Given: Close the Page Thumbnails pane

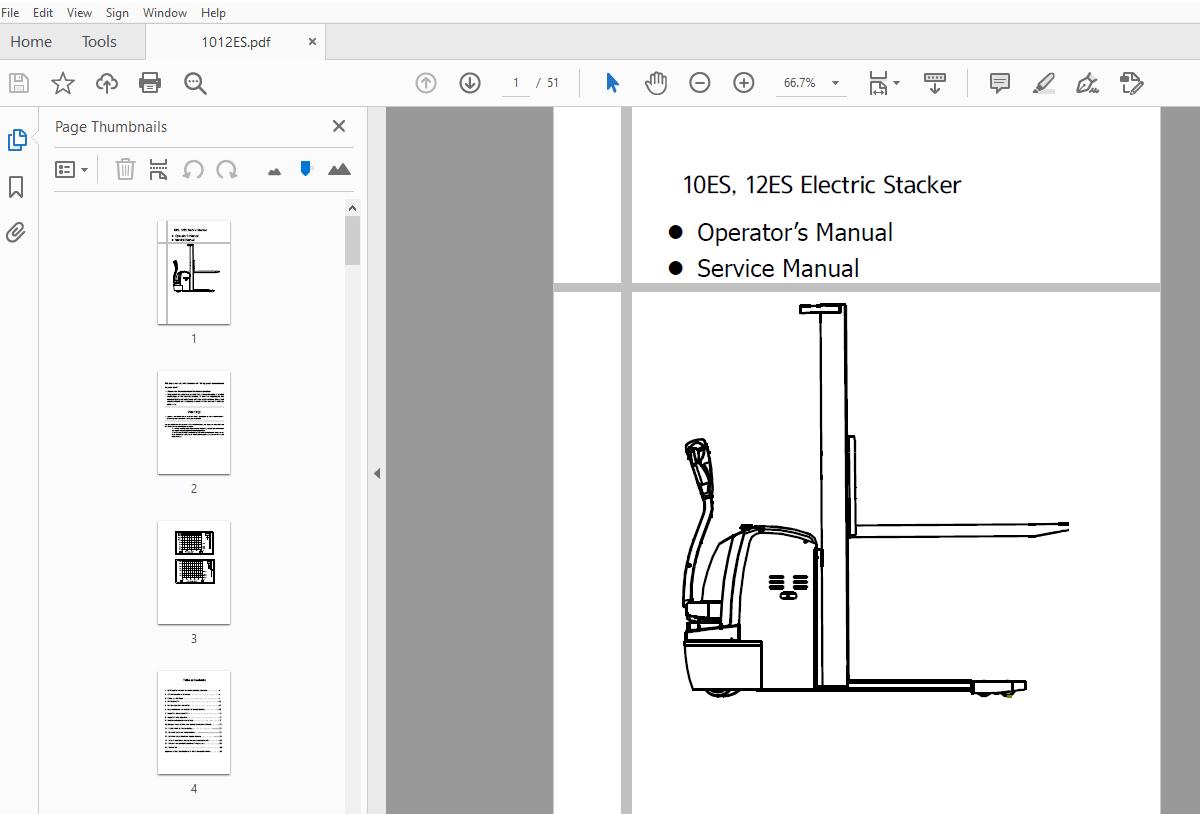Looking at the screenshot, I should pyautogui.click(x=339, y=126).
